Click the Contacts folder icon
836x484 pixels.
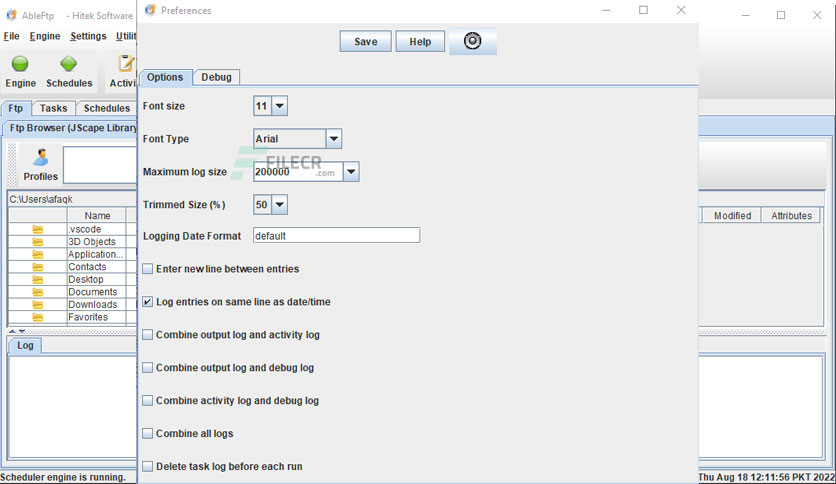37,267
